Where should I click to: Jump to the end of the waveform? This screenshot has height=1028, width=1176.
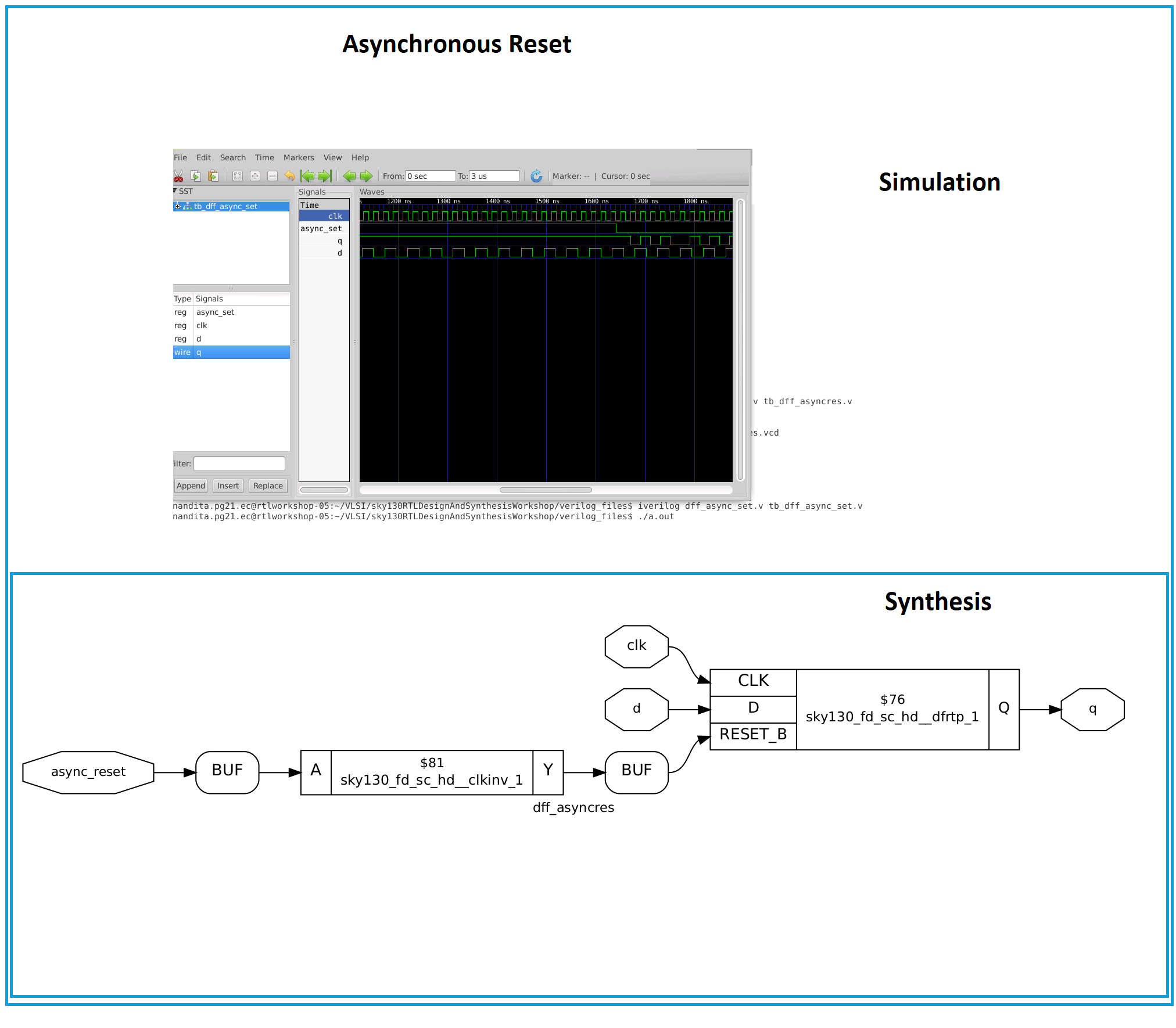324,176
